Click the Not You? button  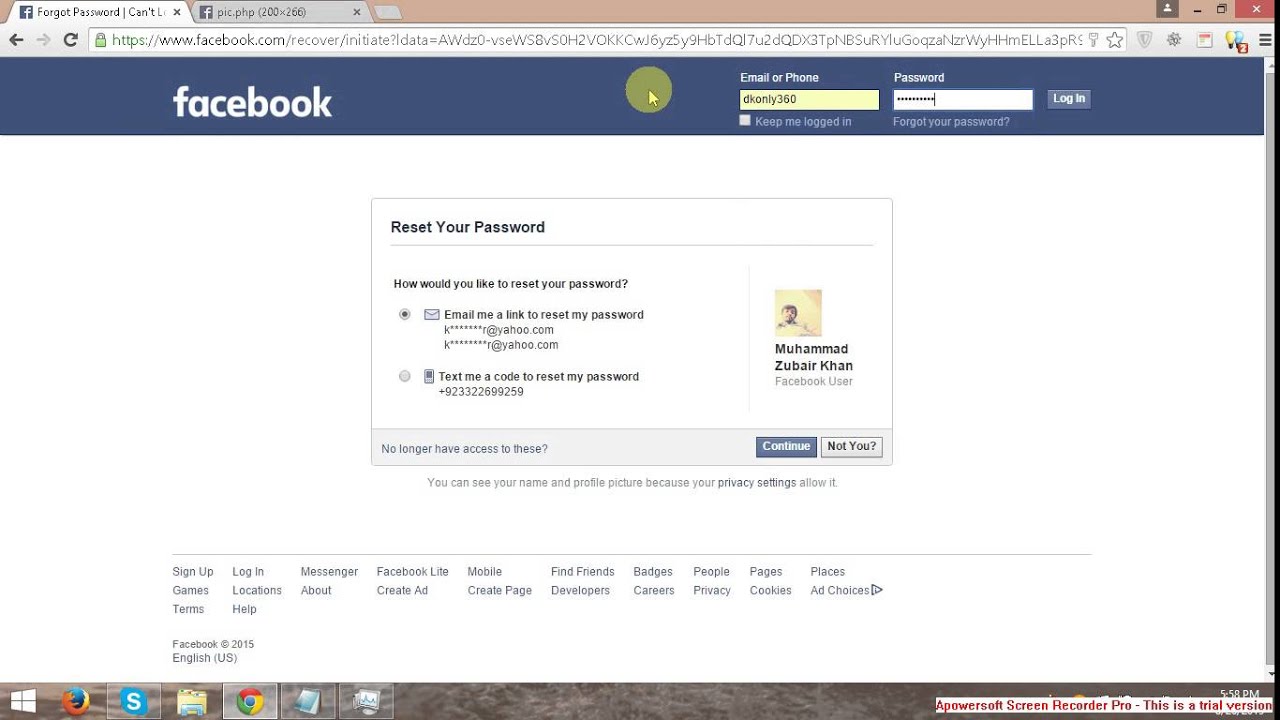point(851,447)
